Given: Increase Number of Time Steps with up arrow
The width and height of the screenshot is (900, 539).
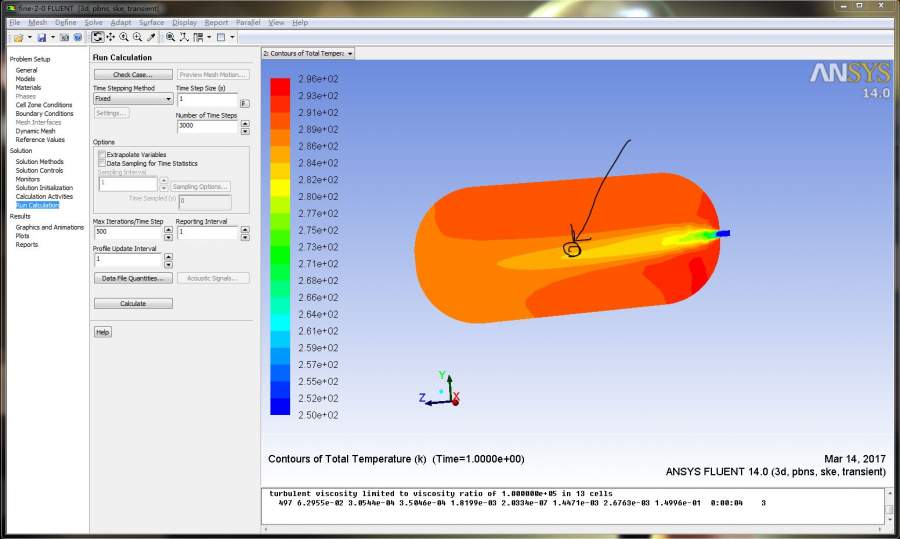Looking at the screenshot, I should (x=245, y=123).
